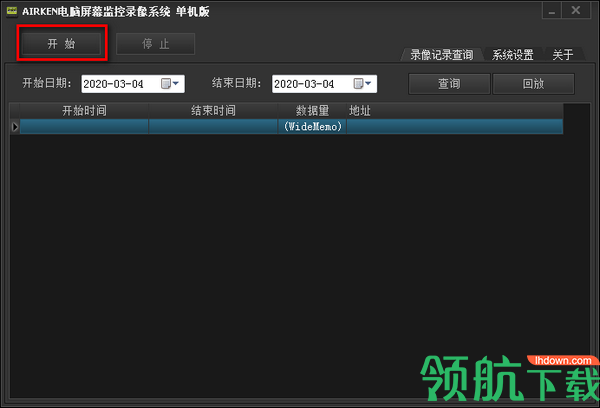Click the 开始 (Start) recording button
Image resolution: width=600 pixels, height=408 pixels.
coord(62,44)
